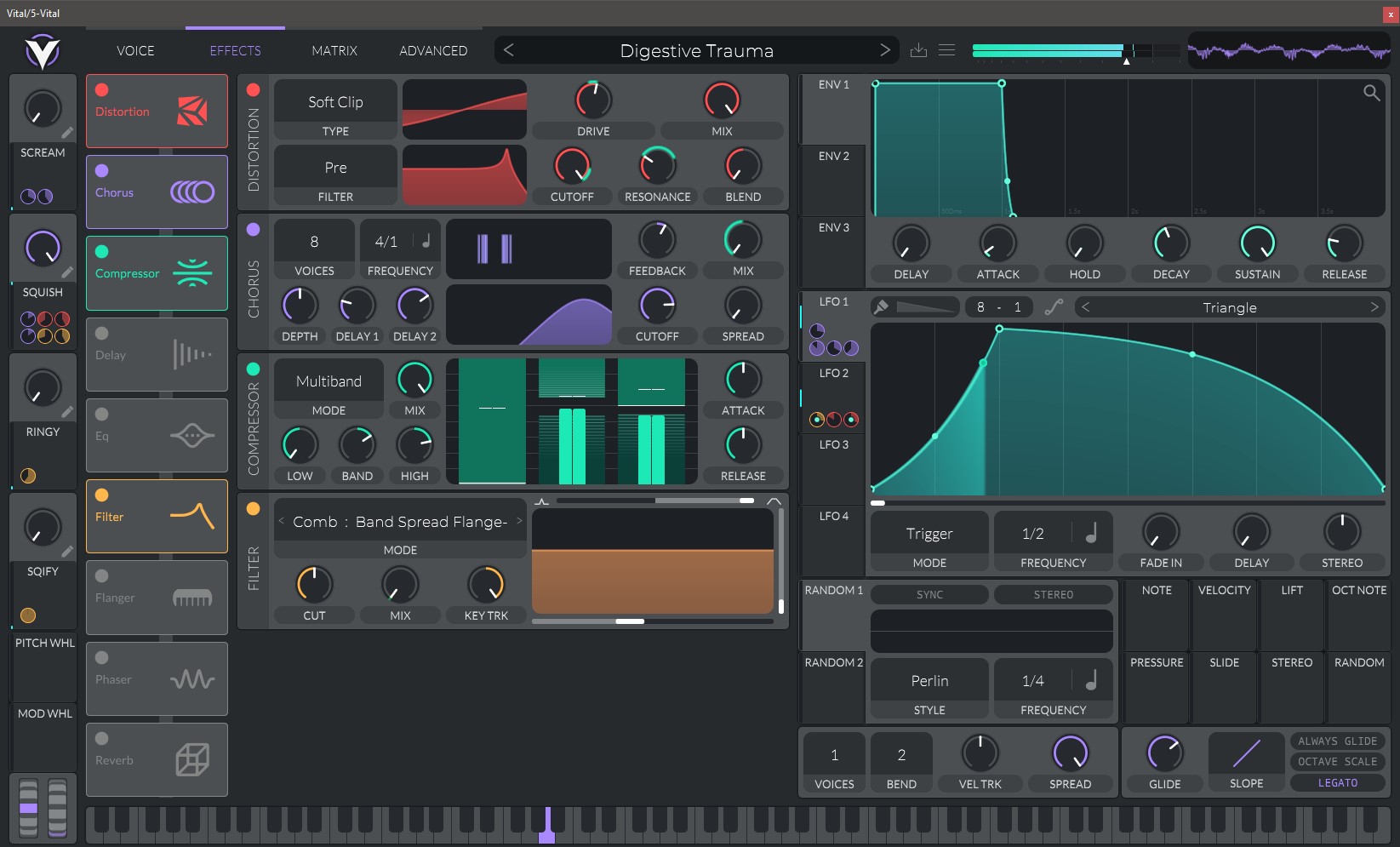Screen dimensions: 1400x847
Task: Click the SCREAM macro edit pencil
Action: (67, 133)
